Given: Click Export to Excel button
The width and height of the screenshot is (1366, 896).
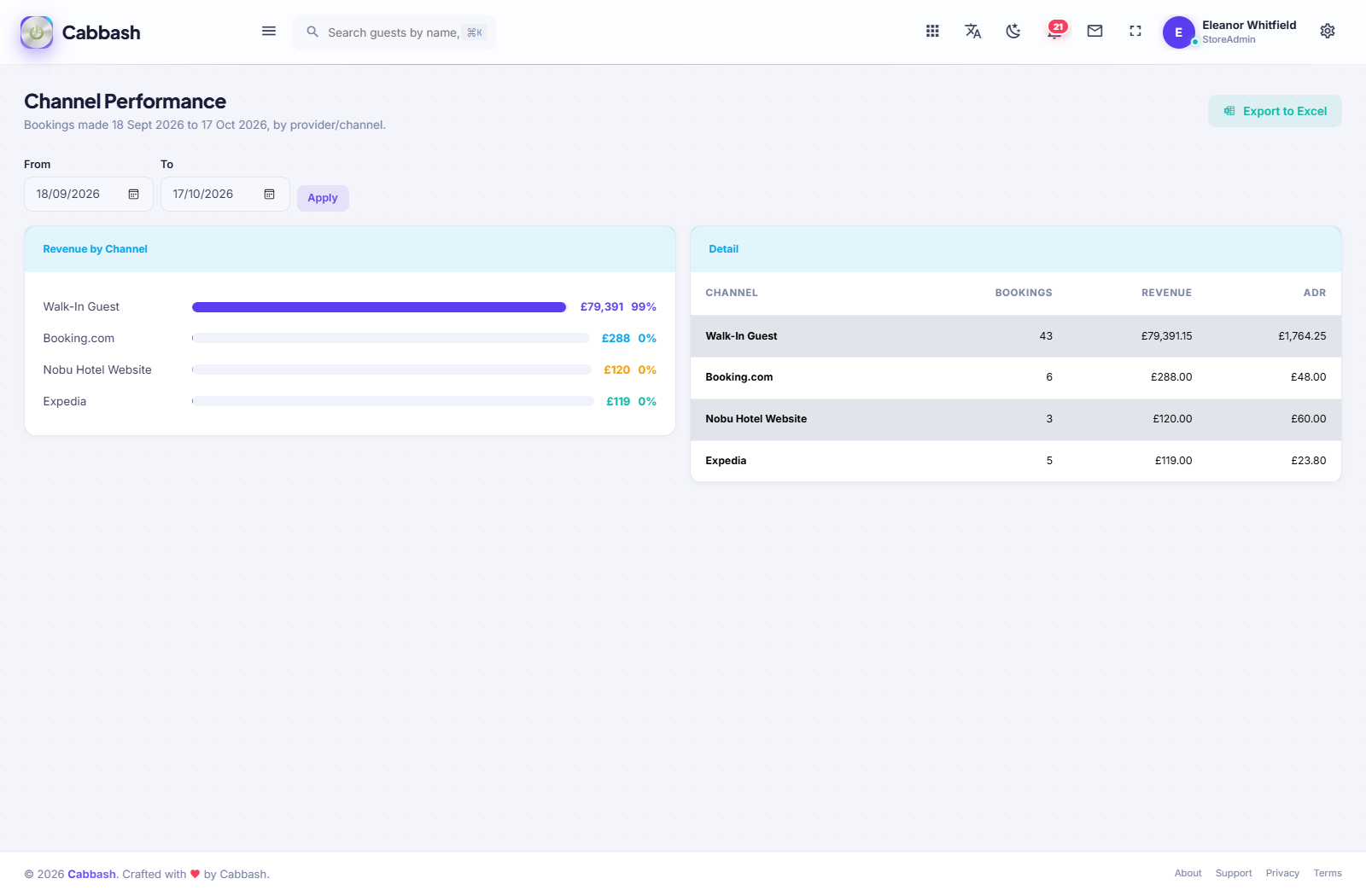Looking at the screenshot, I should [1275, 111].
